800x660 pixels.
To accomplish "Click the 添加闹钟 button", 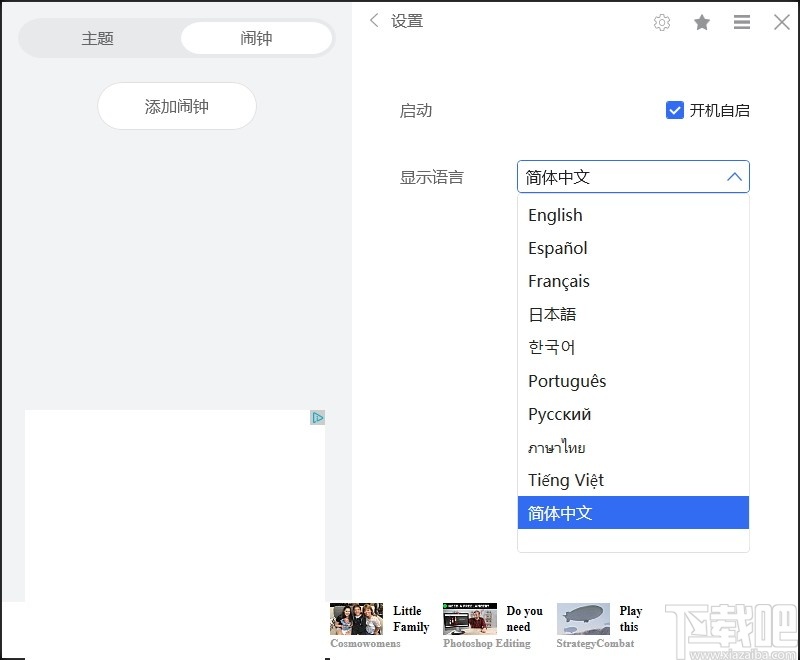I will coord(176,106).
